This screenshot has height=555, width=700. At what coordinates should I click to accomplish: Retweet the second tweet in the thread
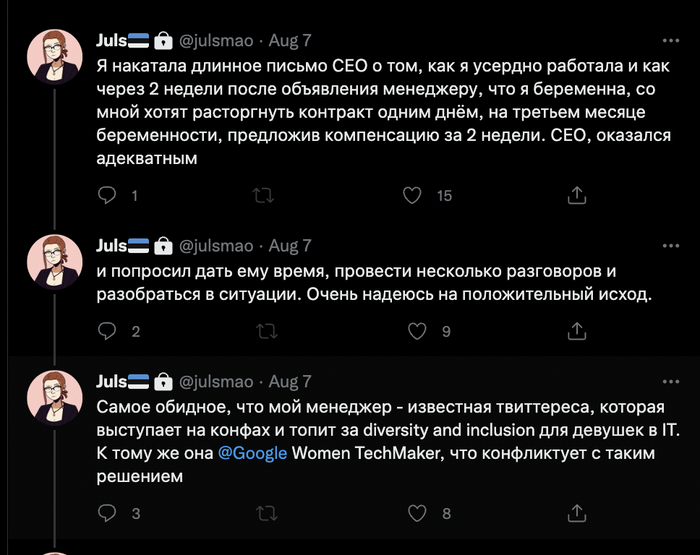click(264, 331)
